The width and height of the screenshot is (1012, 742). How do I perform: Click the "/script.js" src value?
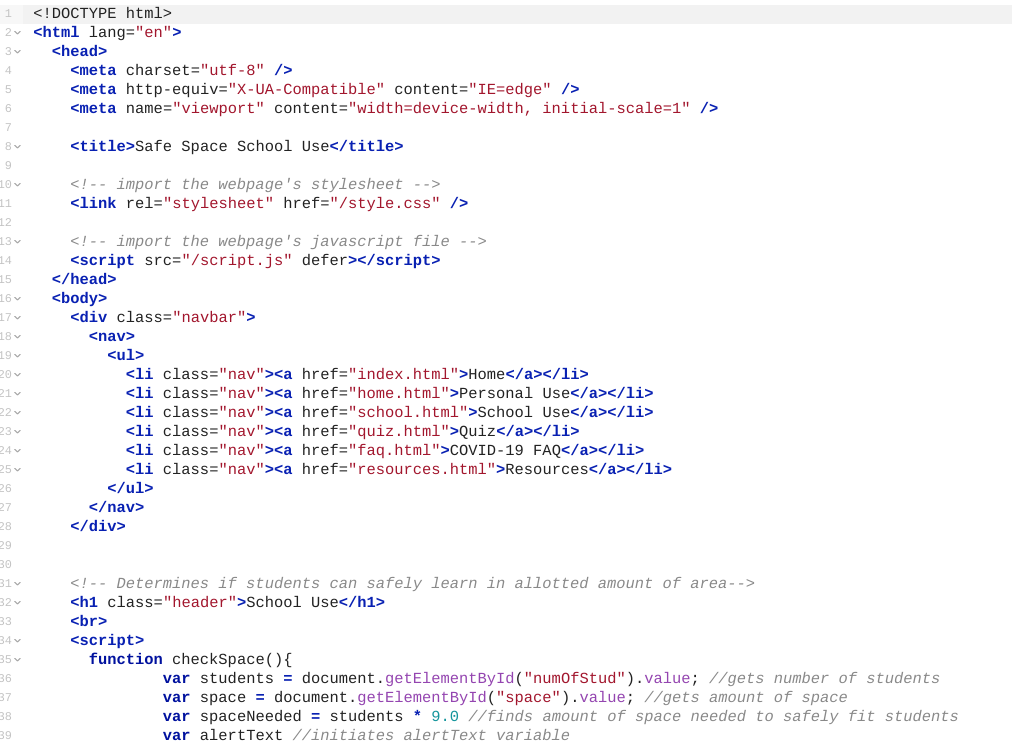(237, 260)
